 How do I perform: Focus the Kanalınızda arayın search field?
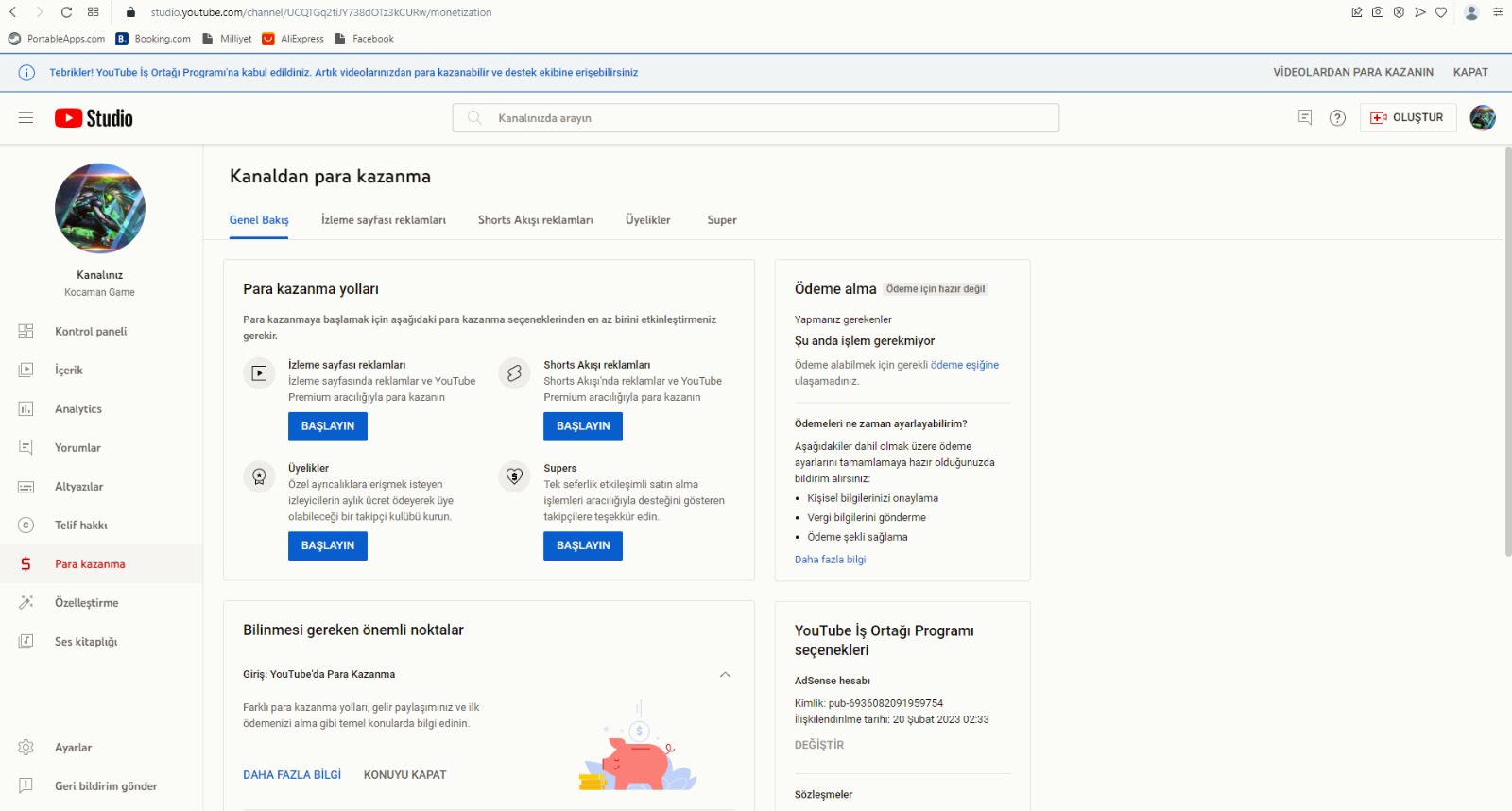point(756,118)
